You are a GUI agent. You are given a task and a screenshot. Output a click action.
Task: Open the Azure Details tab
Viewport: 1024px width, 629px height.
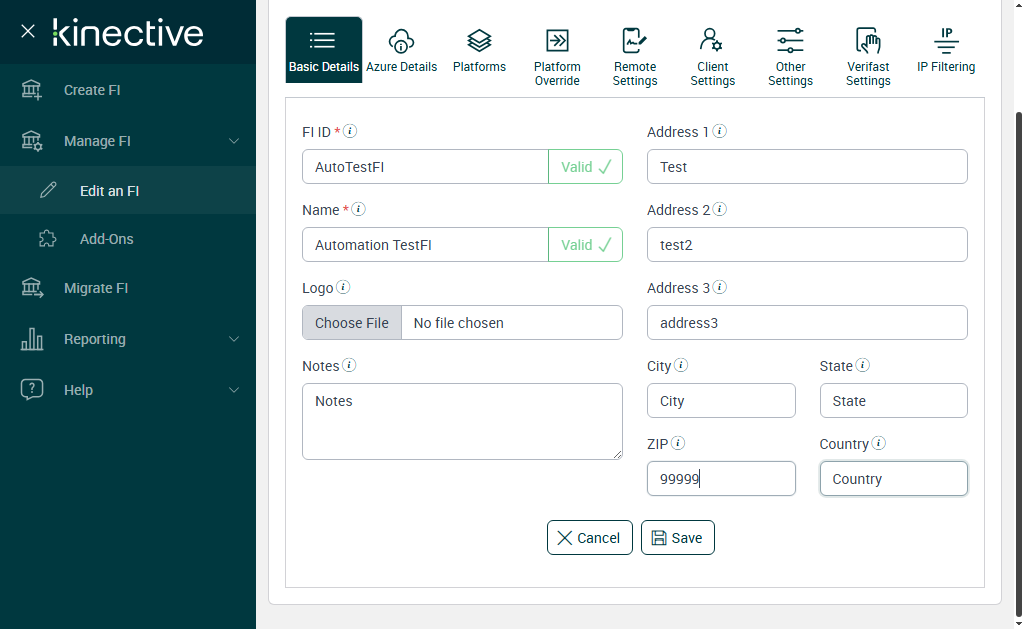402,50
